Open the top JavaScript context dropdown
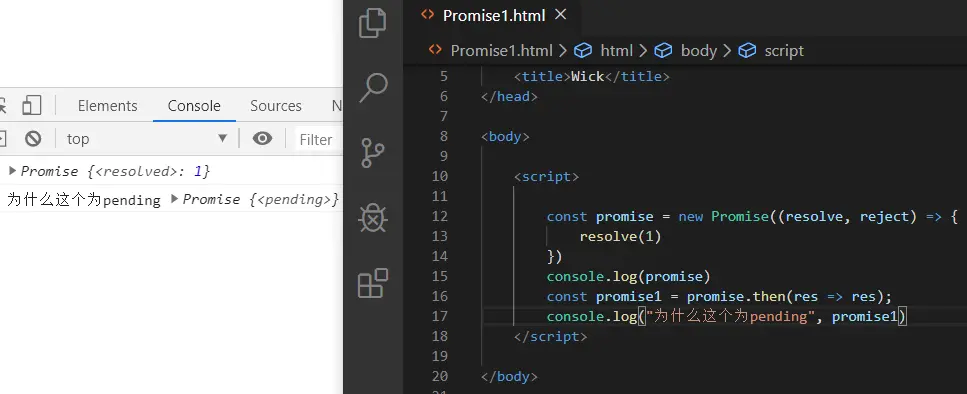The image size is (967, 394). [x=147, y=139]
